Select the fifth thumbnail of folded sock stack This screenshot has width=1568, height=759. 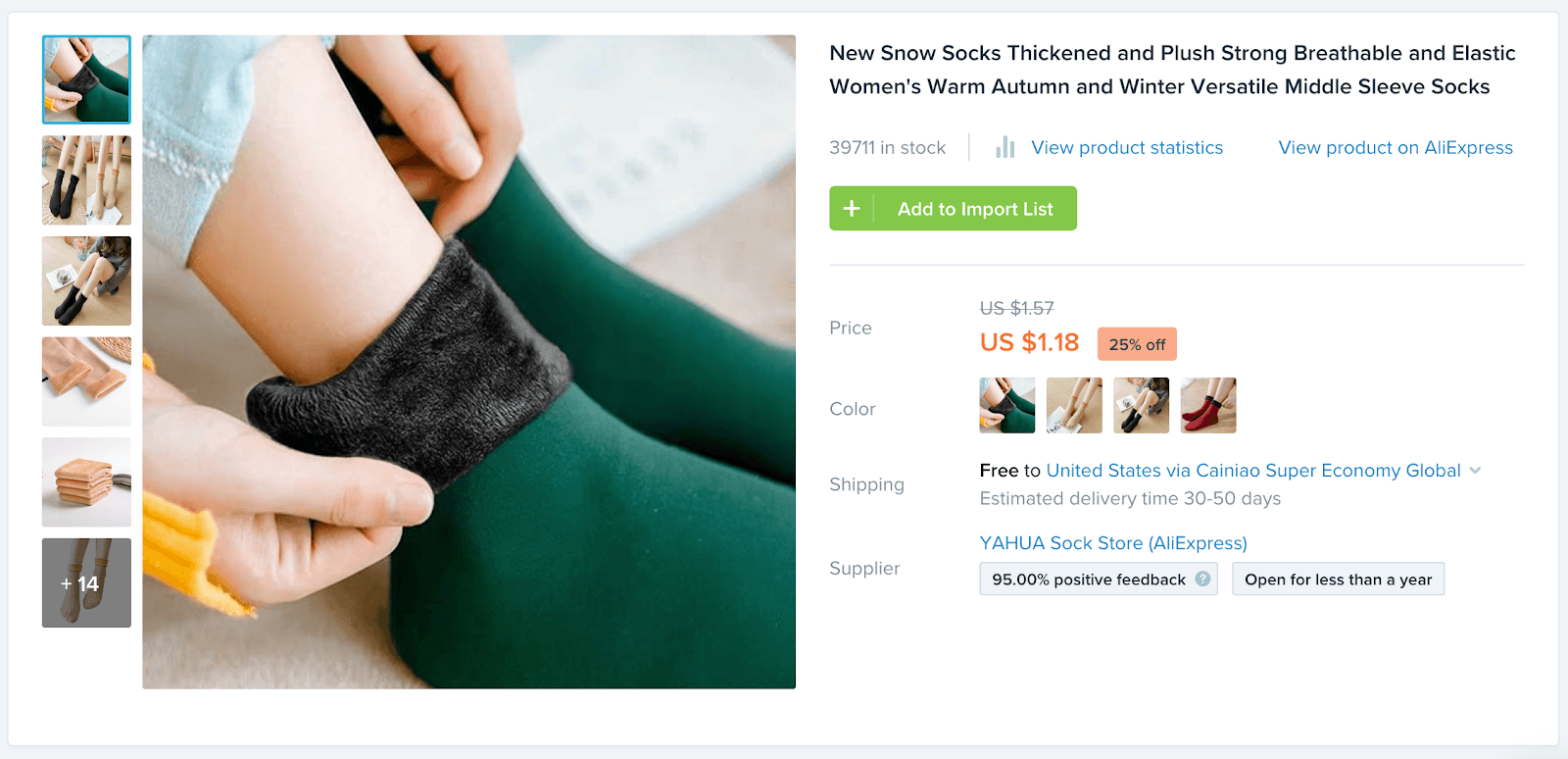tap(86, 482)
